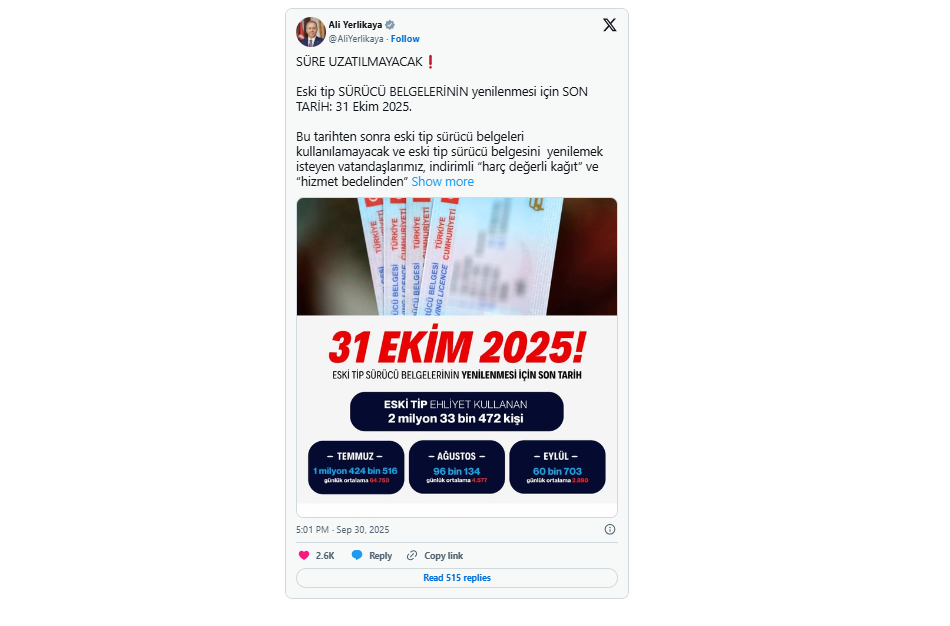This screenshot has width=950, height=626.
Task: Click the Copy link text
Action: (443, 555)
